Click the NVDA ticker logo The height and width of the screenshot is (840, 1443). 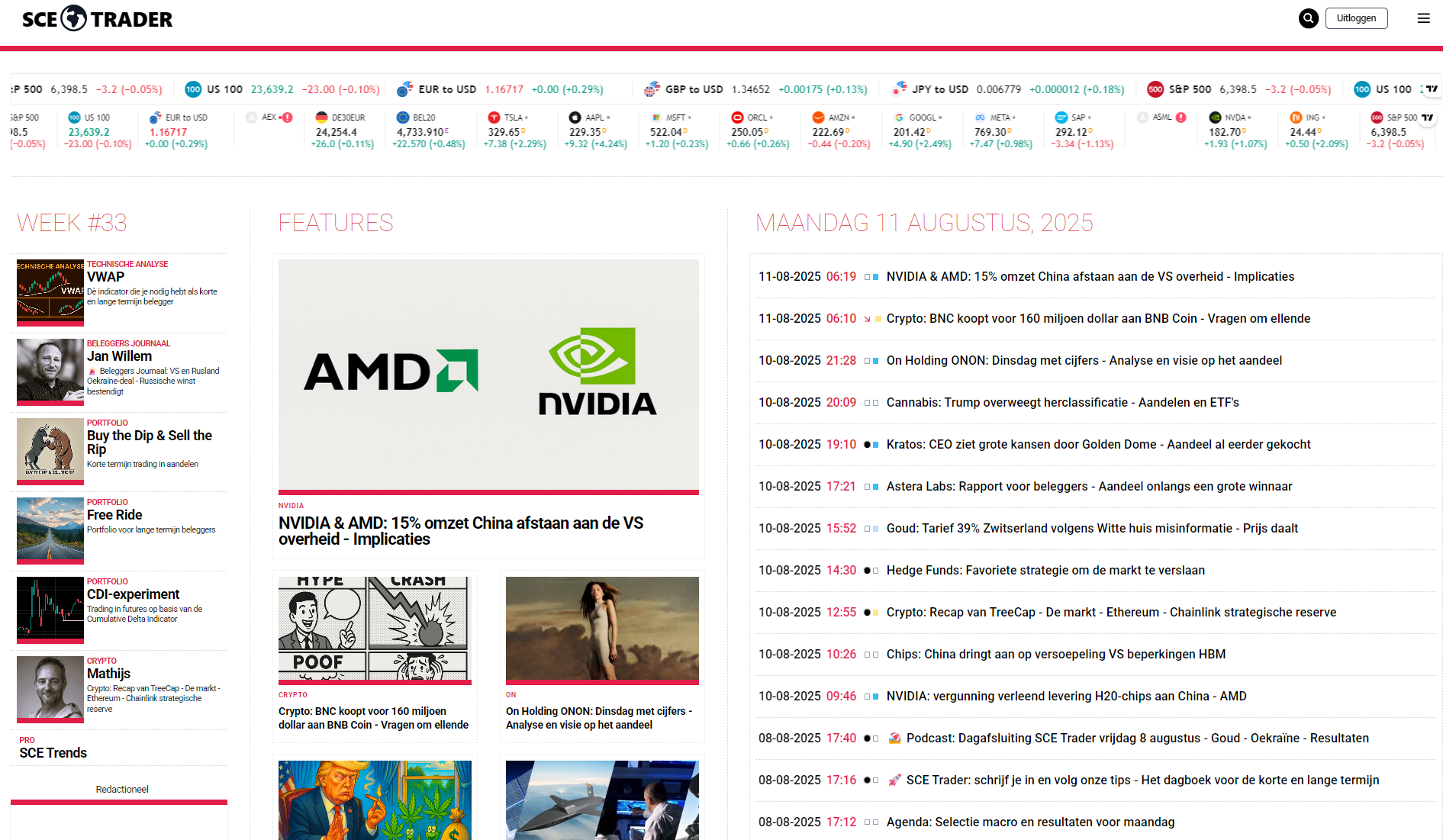[x=1215, y=117]
